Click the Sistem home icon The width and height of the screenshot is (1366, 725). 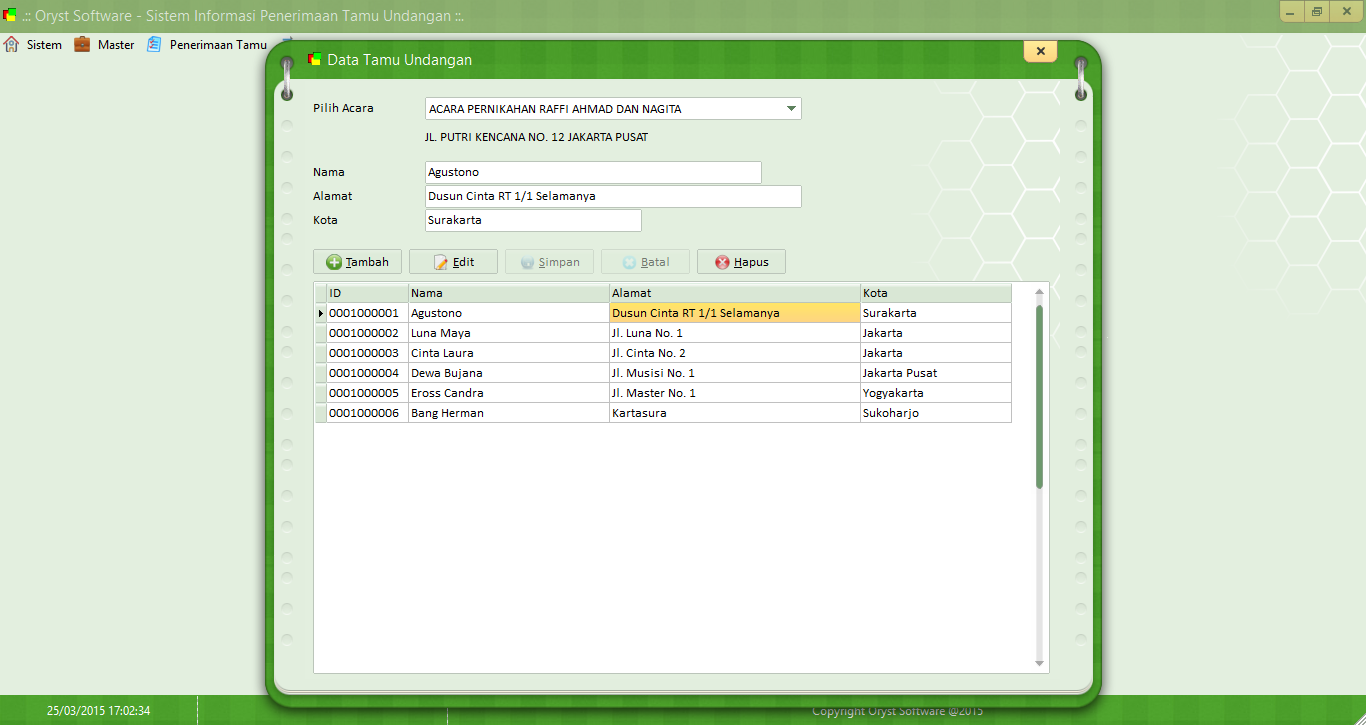(10, 44)
